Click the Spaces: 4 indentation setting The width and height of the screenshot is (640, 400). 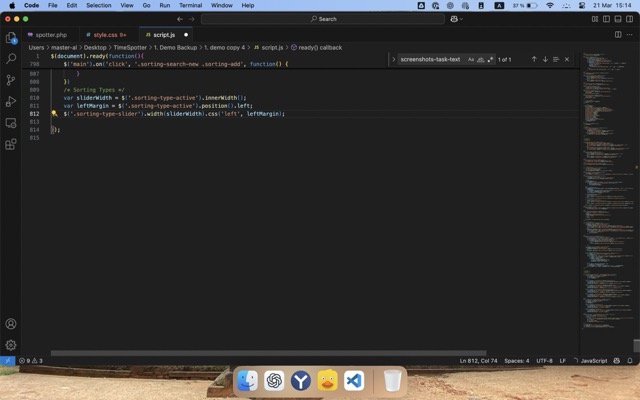coord(516,360)
